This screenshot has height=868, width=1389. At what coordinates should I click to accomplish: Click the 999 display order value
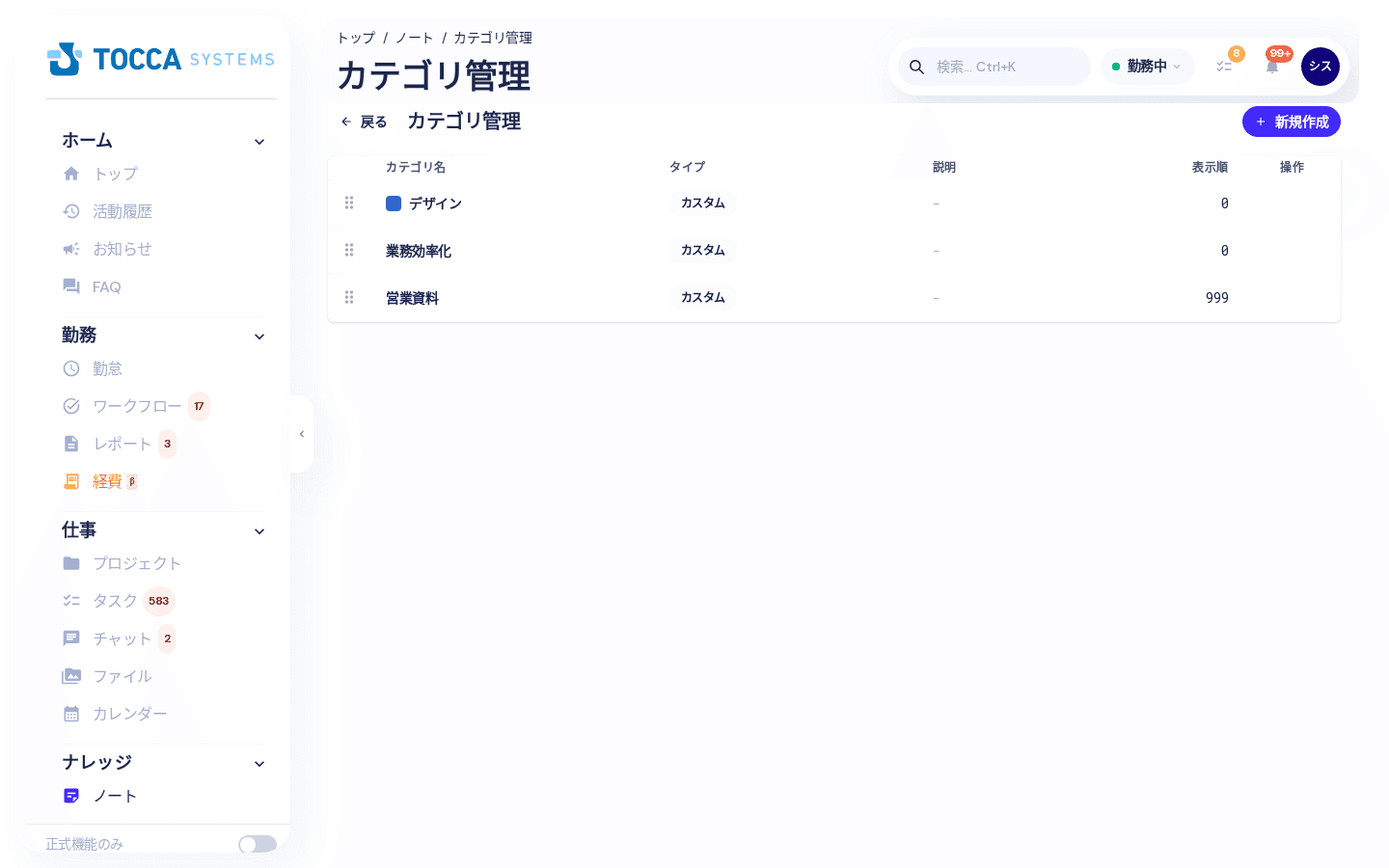(x=1217, y=298)
